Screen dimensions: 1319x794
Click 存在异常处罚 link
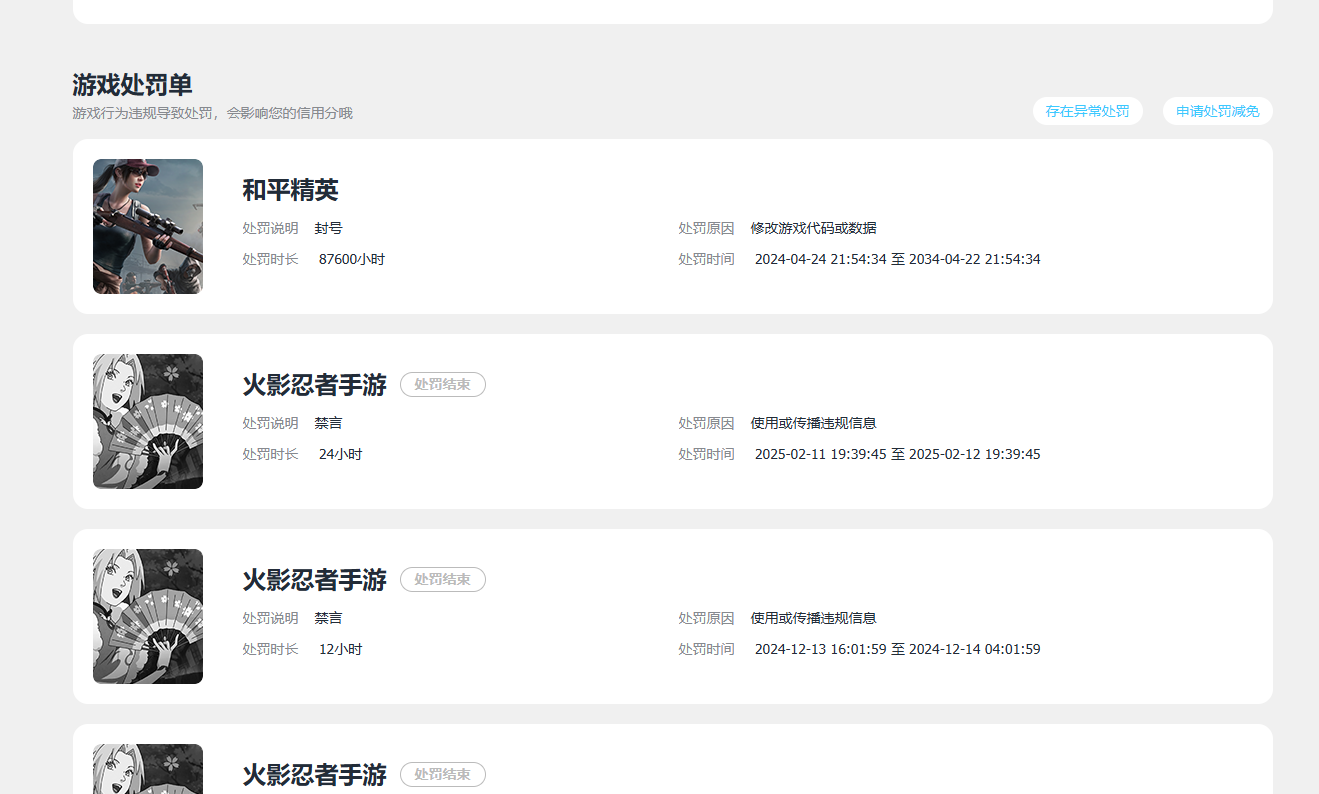tap(1087, 111)
